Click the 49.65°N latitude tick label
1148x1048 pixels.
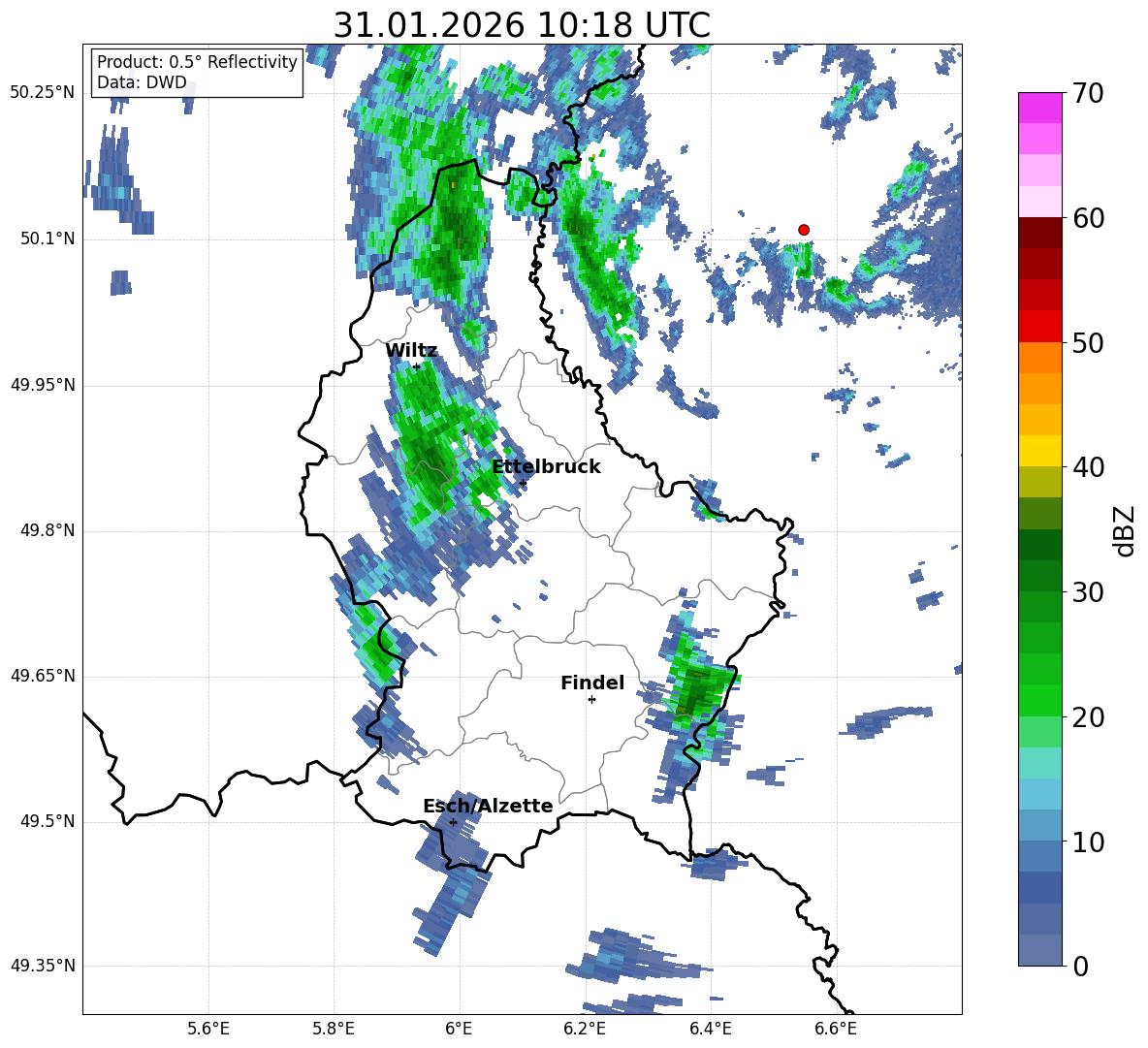click(x=43, y=676)
